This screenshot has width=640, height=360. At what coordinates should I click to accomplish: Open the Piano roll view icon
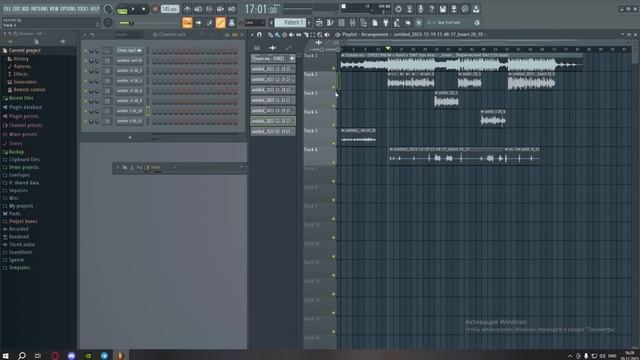(330, 23)
